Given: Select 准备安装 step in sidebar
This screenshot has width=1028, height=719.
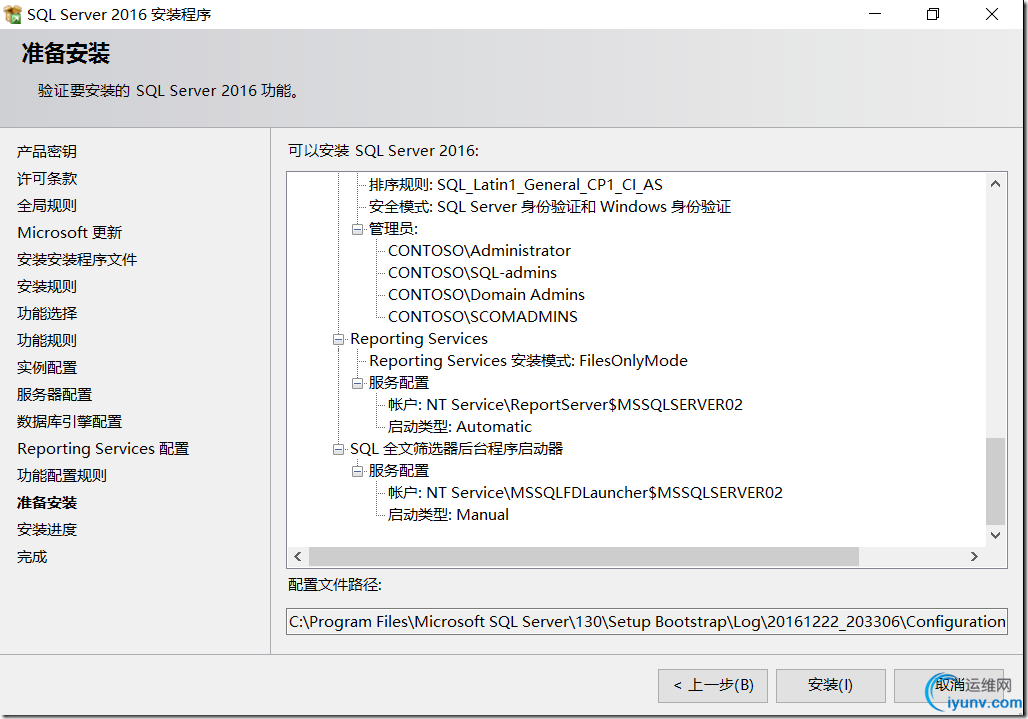Looking at the screenshot, I should 47,503.
